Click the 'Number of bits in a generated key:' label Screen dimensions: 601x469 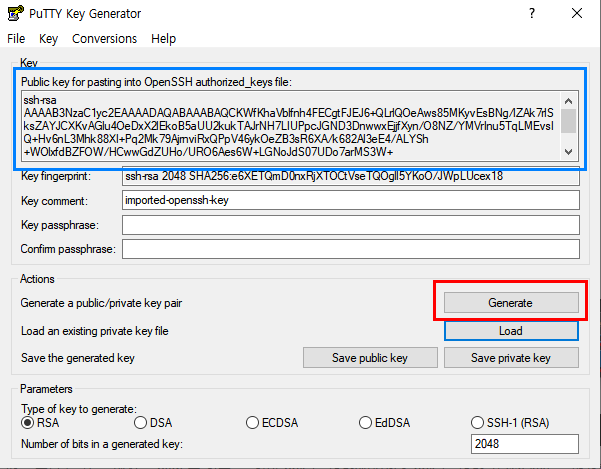102,444
